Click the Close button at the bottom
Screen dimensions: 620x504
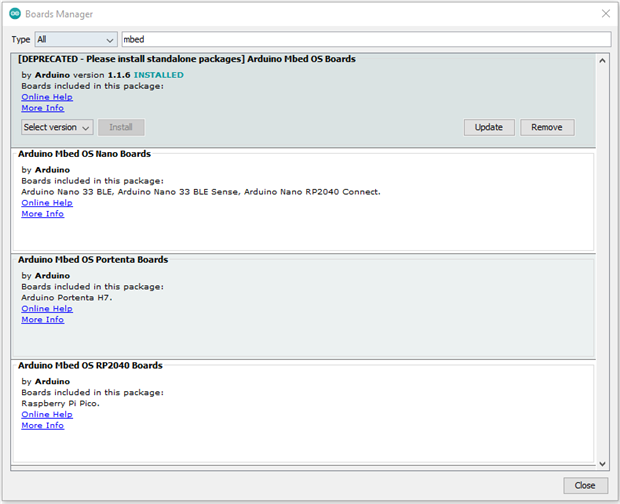(x=585, y=485)
